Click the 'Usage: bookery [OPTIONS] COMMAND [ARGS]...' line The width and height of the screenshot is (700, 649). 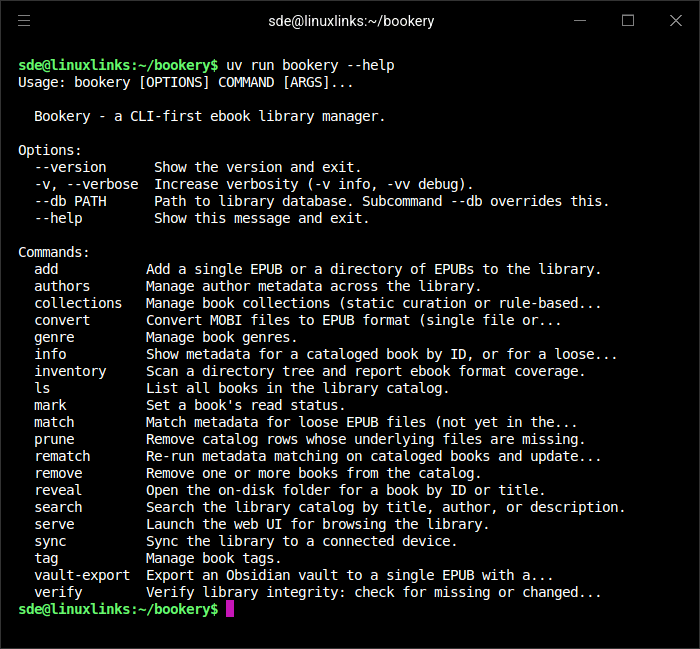click(186, 83)
